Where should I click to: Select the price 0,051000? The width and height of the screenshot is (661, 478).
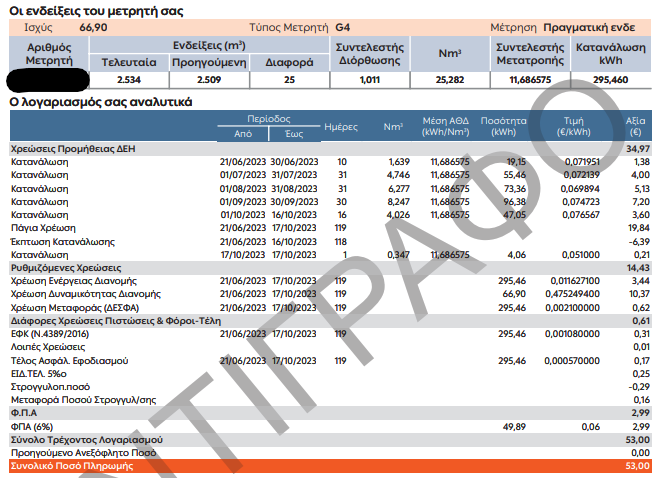pyautogui.click(x=581, y=255)
